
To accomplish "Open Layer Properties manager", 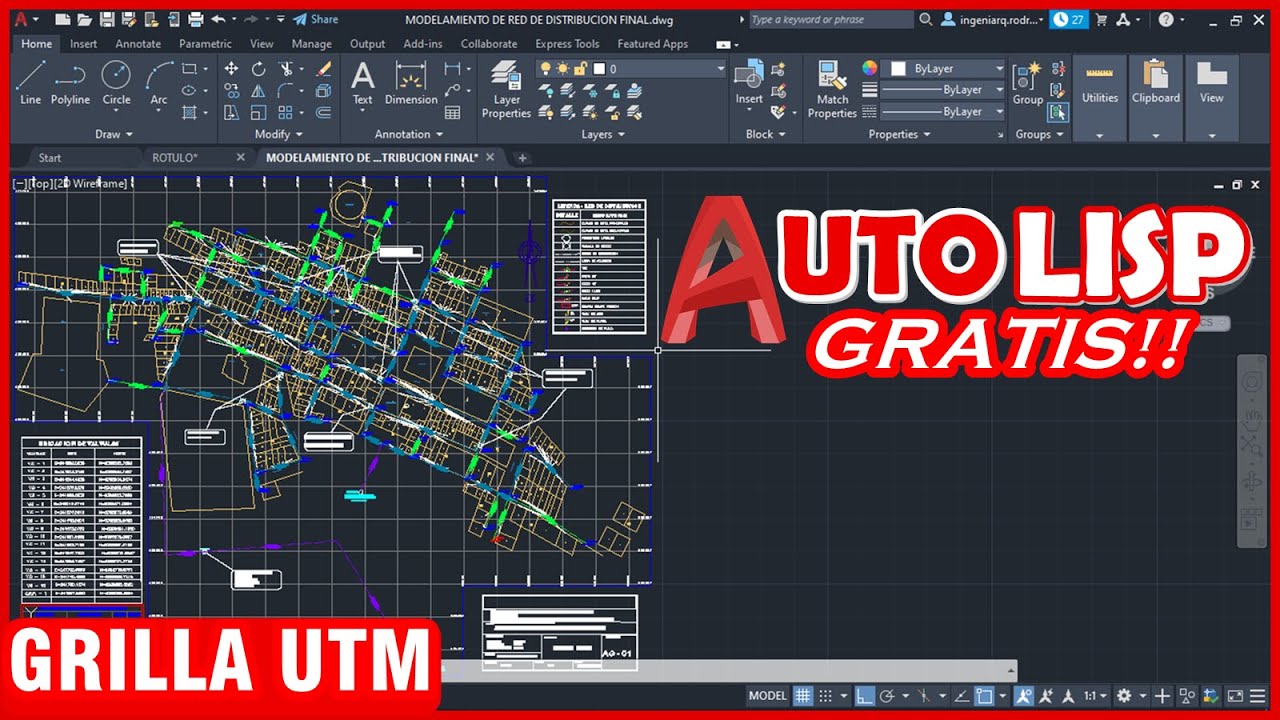I will [506, 89].
